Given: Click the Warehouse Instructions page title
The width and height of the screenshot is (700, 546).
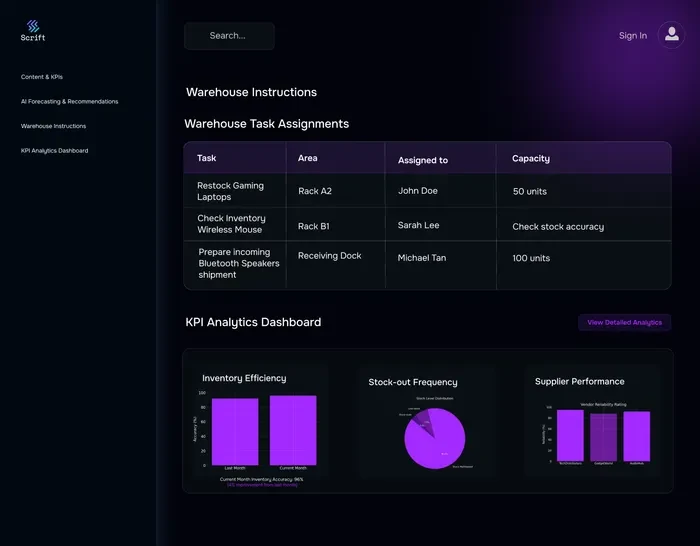Looking at the screenshot, I should pos(251,92).
